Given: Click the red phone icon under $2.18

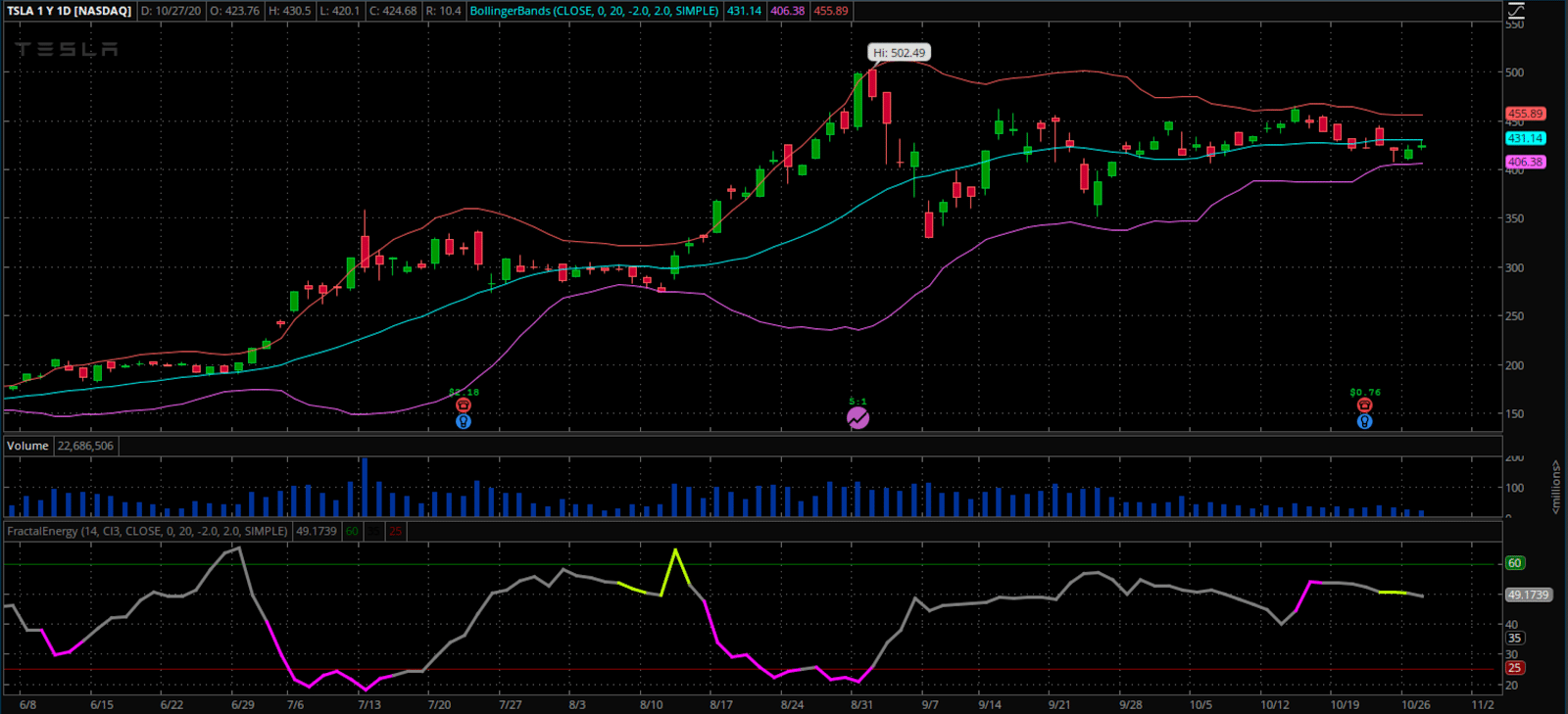Looking at the screenshot, I should pos(464,405).
